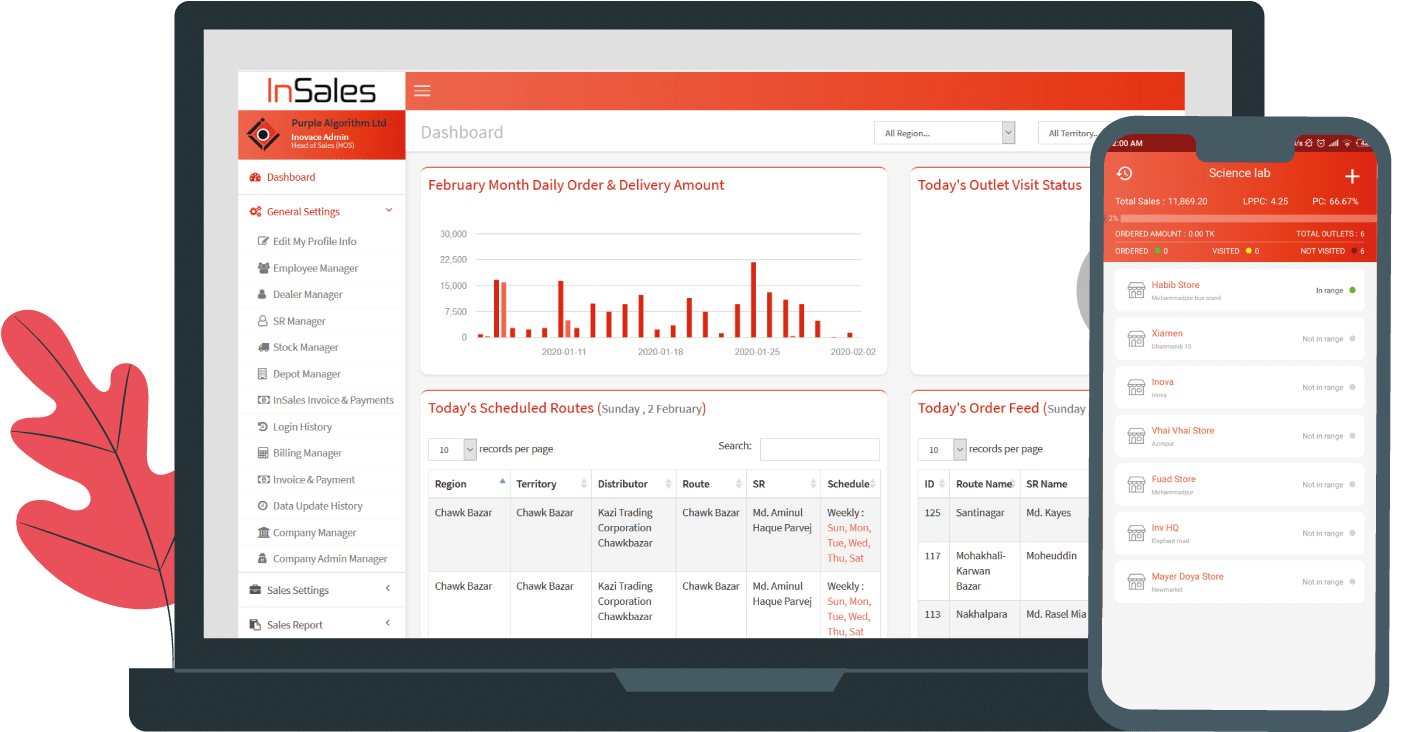This screenshot has width=1406, height=732.
Task: Open Company Manager menu item
Action: 321,533
